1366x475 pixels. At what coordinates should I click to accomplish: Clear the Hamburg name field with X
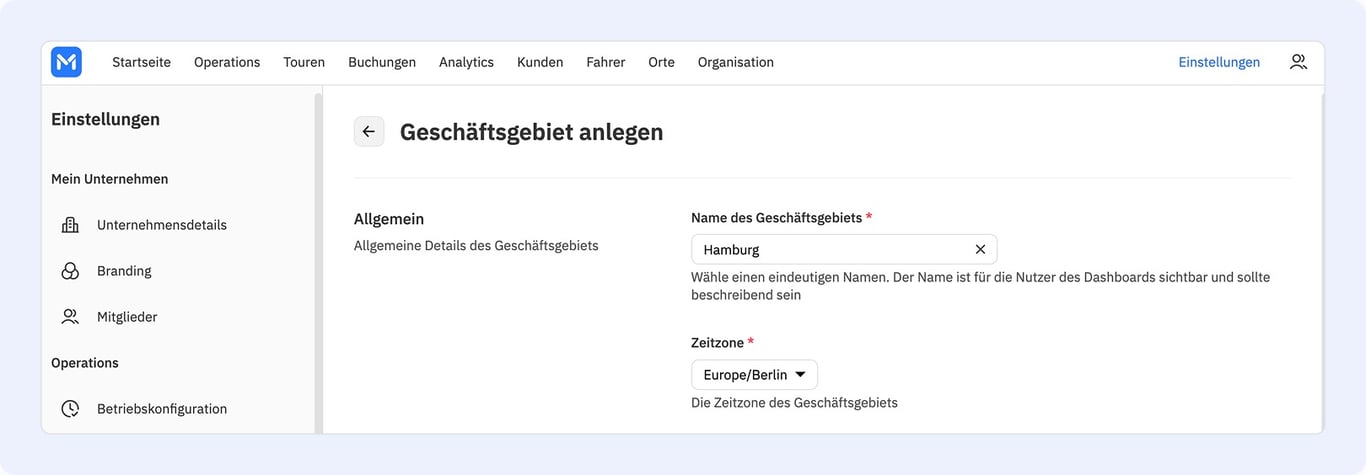point(980,249)
